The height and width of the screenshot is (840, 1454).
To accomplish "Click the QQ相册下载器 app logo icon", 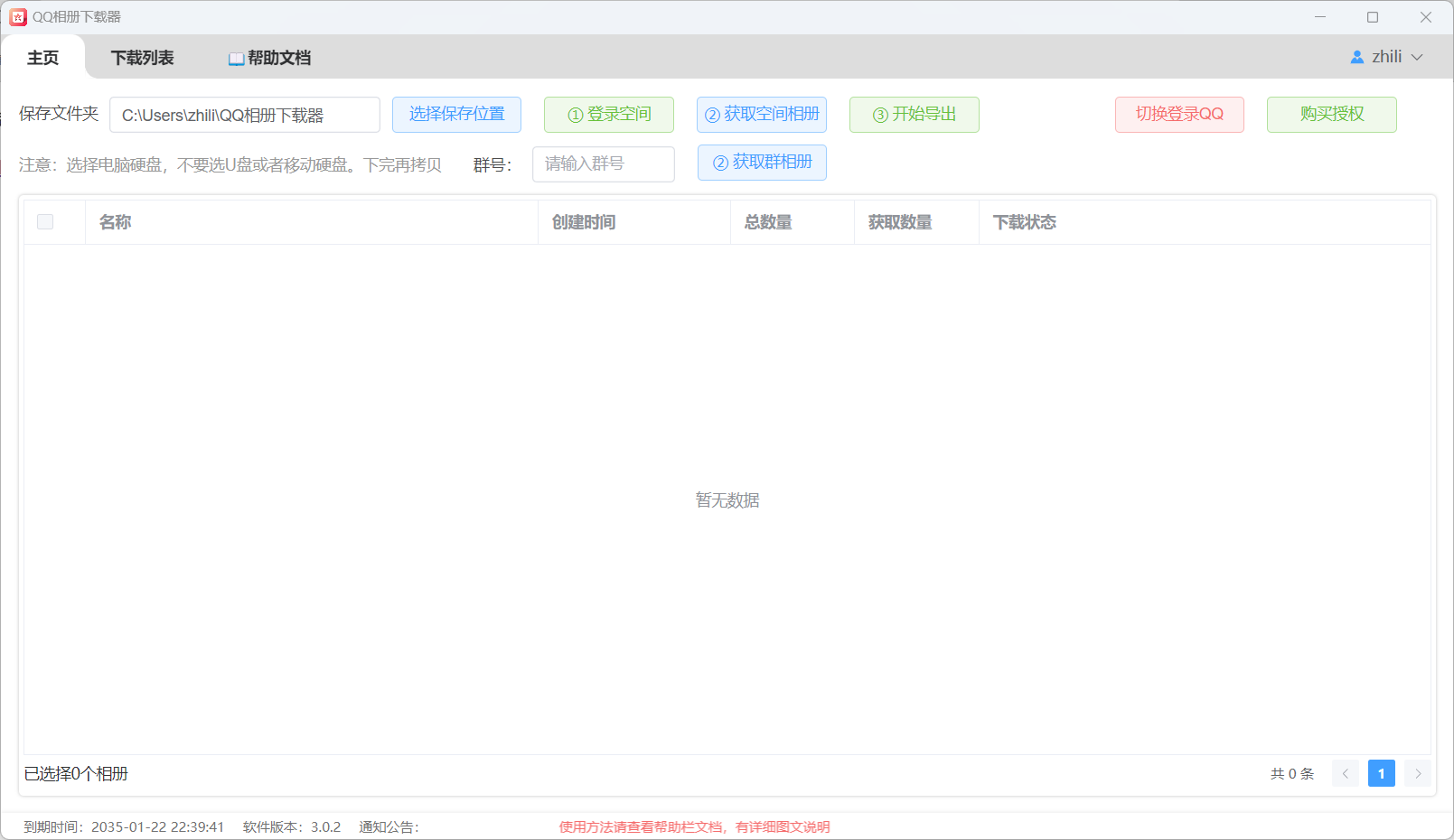I will point(18,17).
